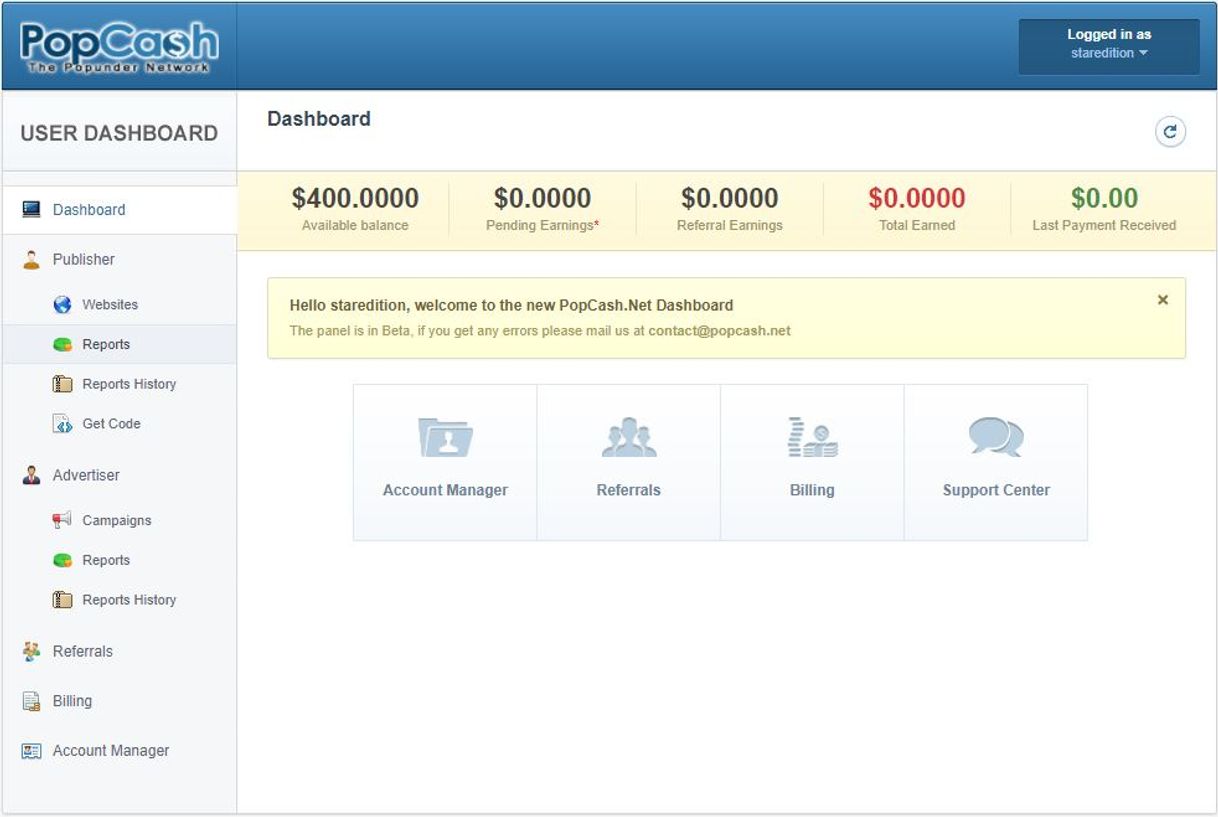Select Dashboard in the sidebar menu
The width and height of the screenshot is (1218, 817).
89,210
